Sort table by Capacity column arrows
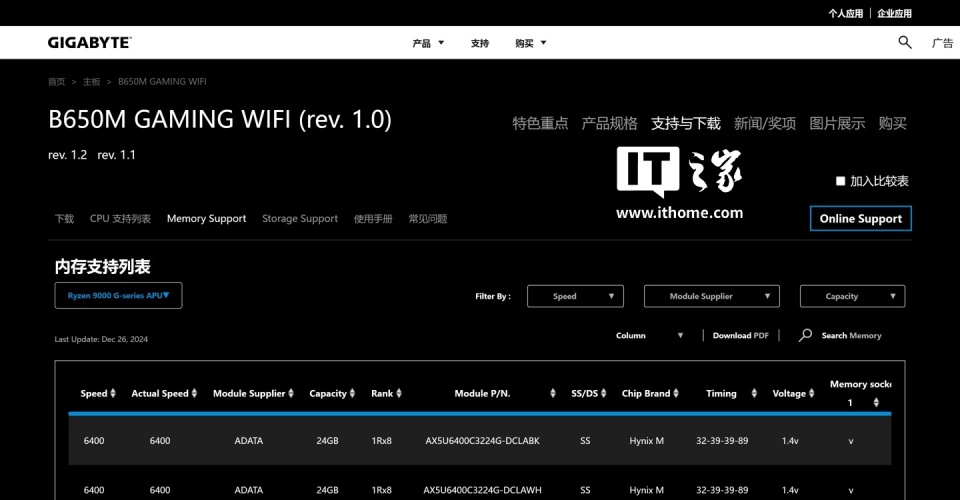 [x=352, y=394]
